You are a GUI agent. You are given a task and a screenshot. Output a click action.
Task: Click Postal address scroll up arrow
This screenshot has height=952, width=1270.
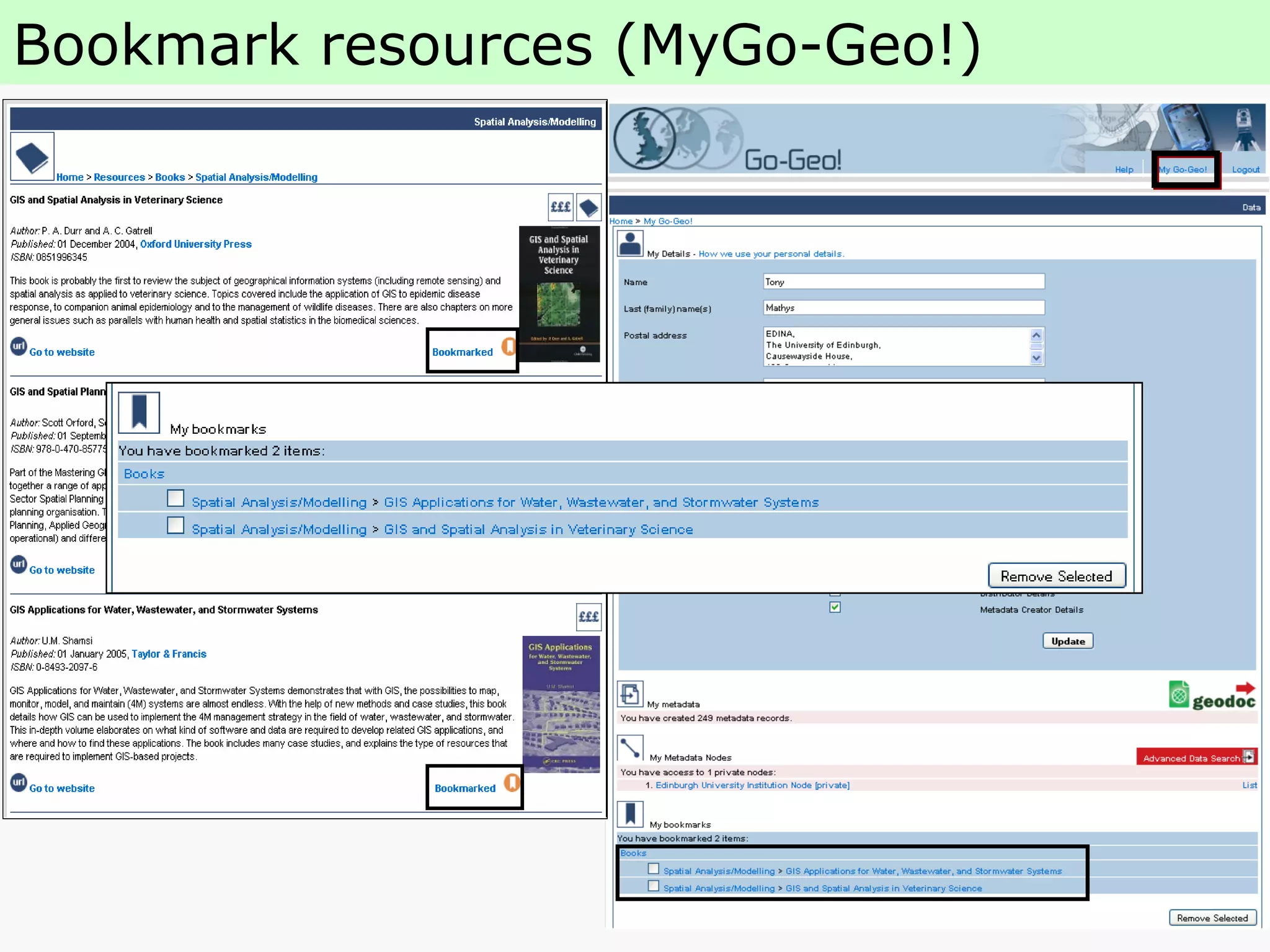(1036, 335)
